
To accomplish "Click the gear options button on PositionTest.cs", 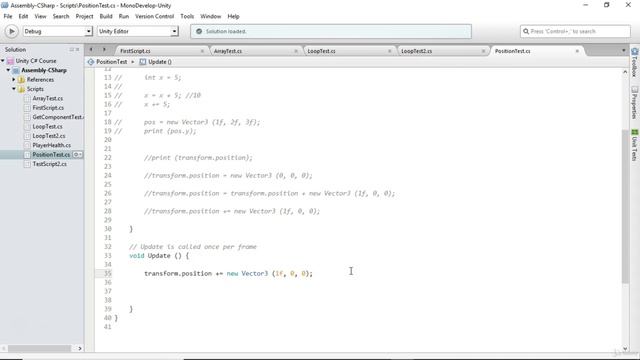I will coord(77,155).
